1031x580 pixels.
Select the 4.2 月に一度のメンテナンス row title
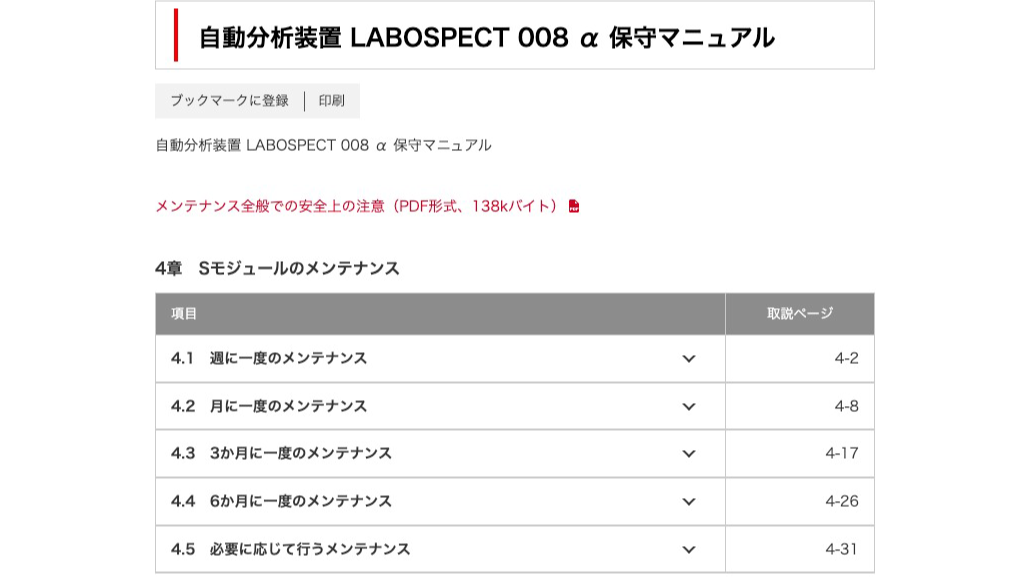point(269,406)
